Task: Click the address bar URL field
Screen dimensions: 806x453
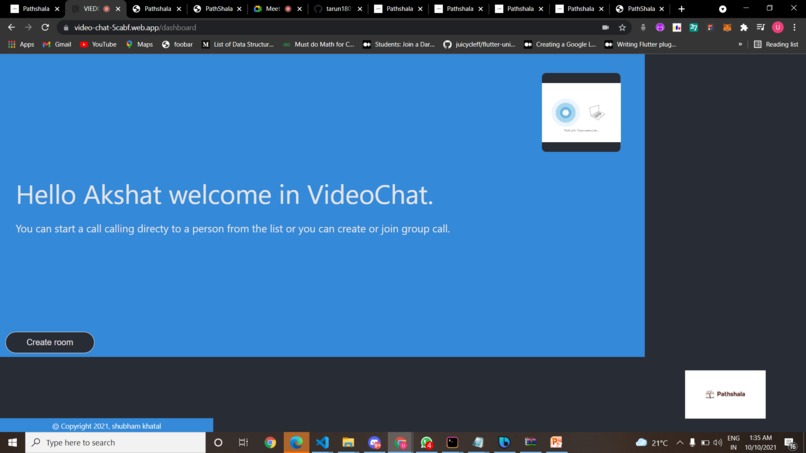Action: [x=329, y=27]
